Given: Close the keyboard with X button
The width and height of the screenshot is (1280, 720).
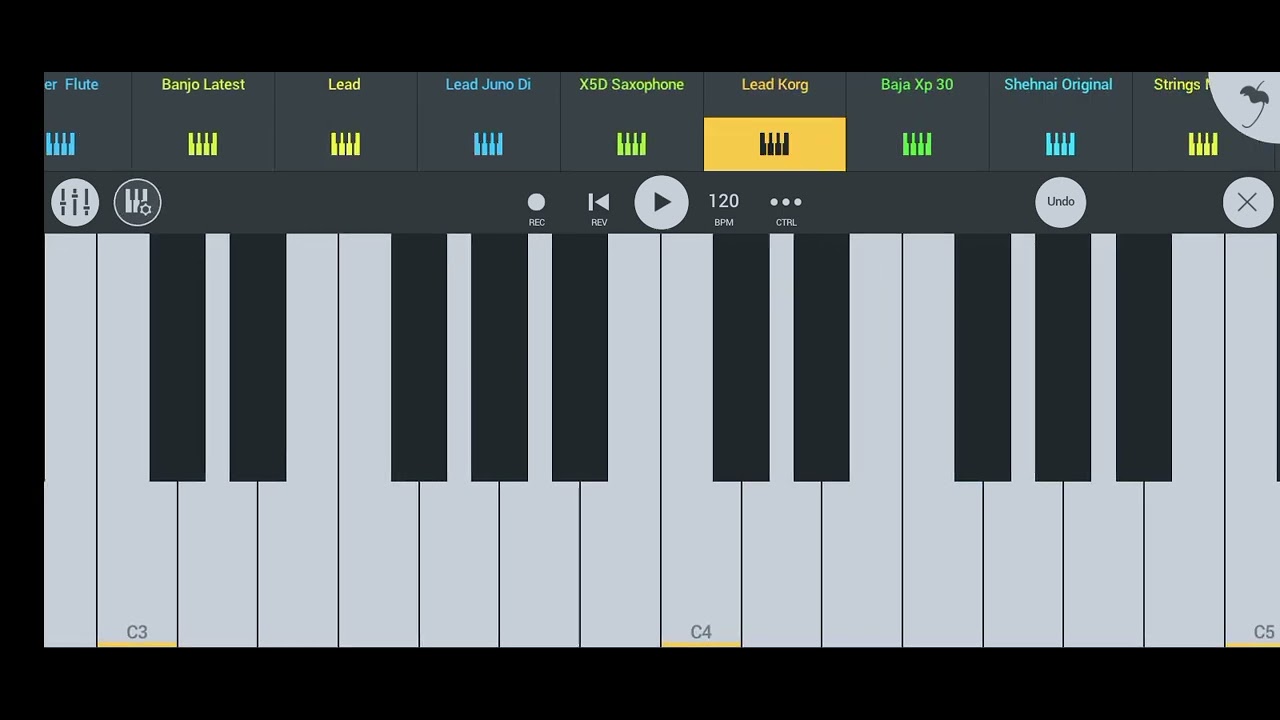Looking at the screenshot, I should pyautogui.click(x=1247, y=203).
